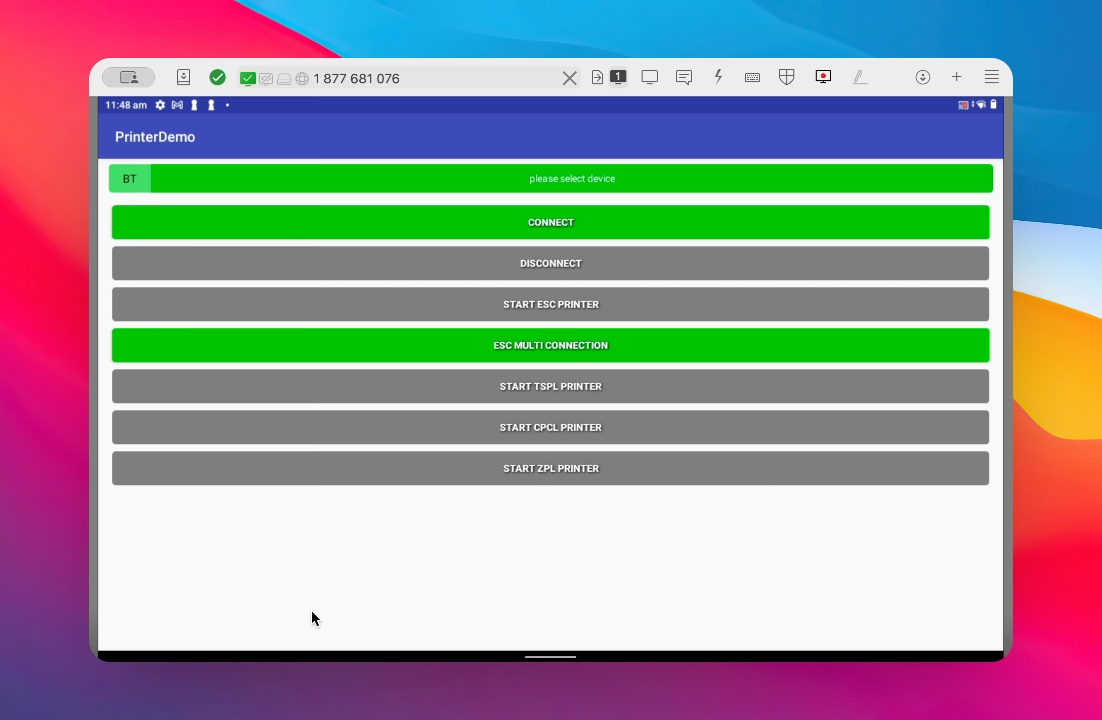
Task: Open the lightning bolt actions menu
Action: pyautogui.click(x=718, y=77)
